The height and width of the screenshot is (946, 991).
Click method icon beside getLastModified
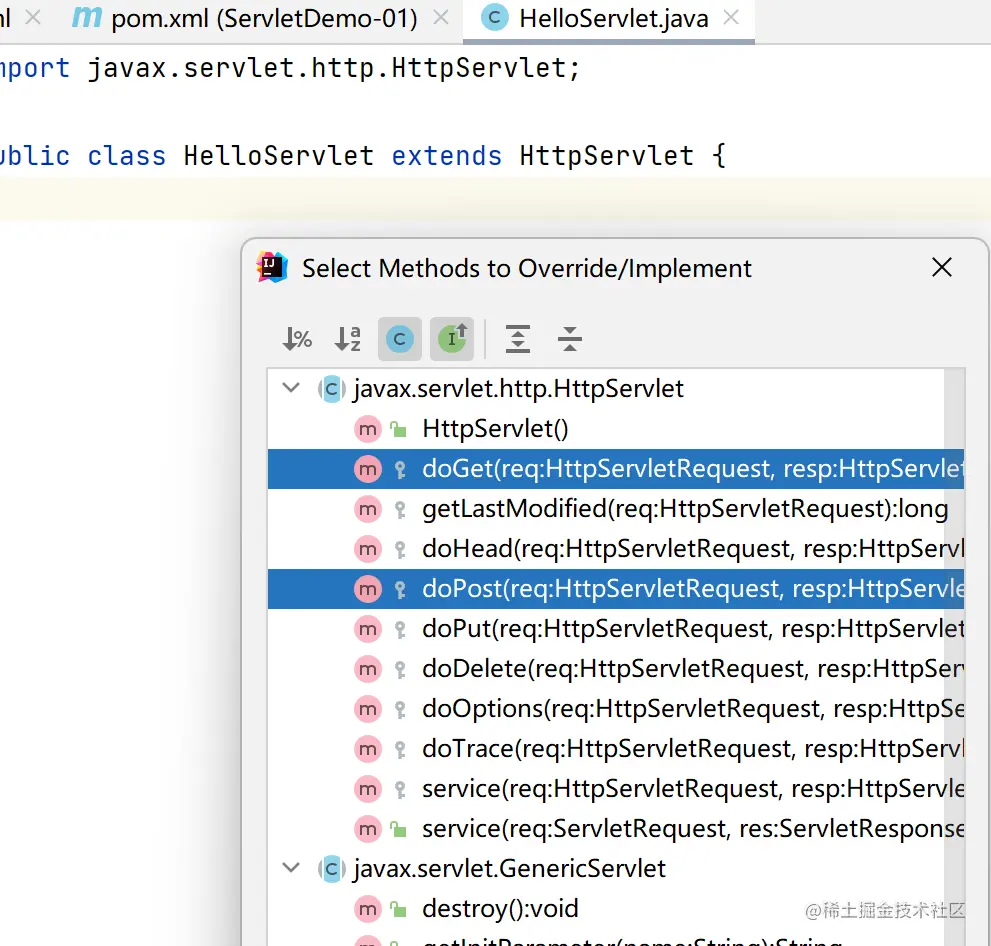click(367, 510)
